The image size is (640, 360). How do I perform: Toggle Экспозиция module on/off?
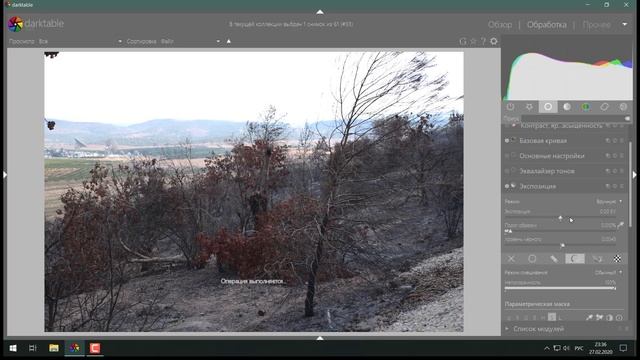507,186
